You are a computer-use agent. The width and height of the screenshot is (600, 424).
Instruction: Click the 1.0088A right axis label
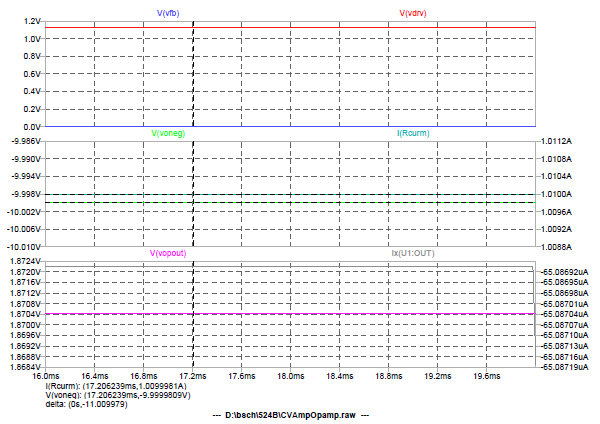pos(556,247)
